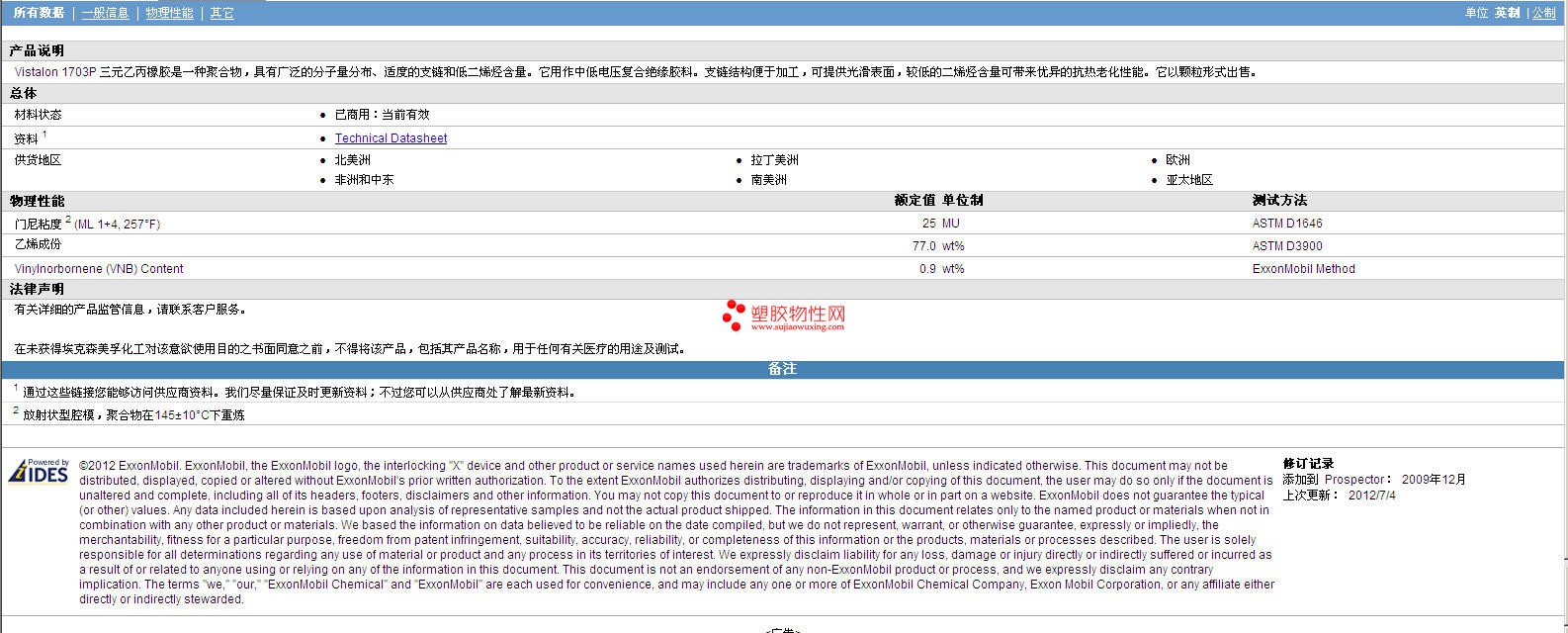Select the 非洲和中东 region entry
The width and height of the screenshot is (1568, 633).
[364, 180]
